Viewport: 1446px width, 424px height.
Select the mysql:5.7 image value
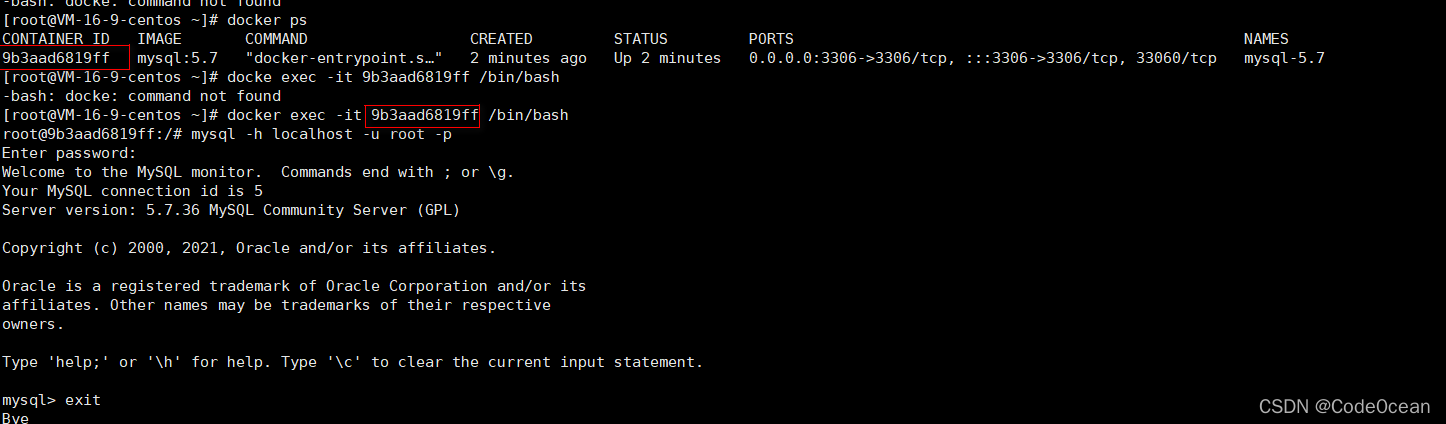[x=177, y=58]
